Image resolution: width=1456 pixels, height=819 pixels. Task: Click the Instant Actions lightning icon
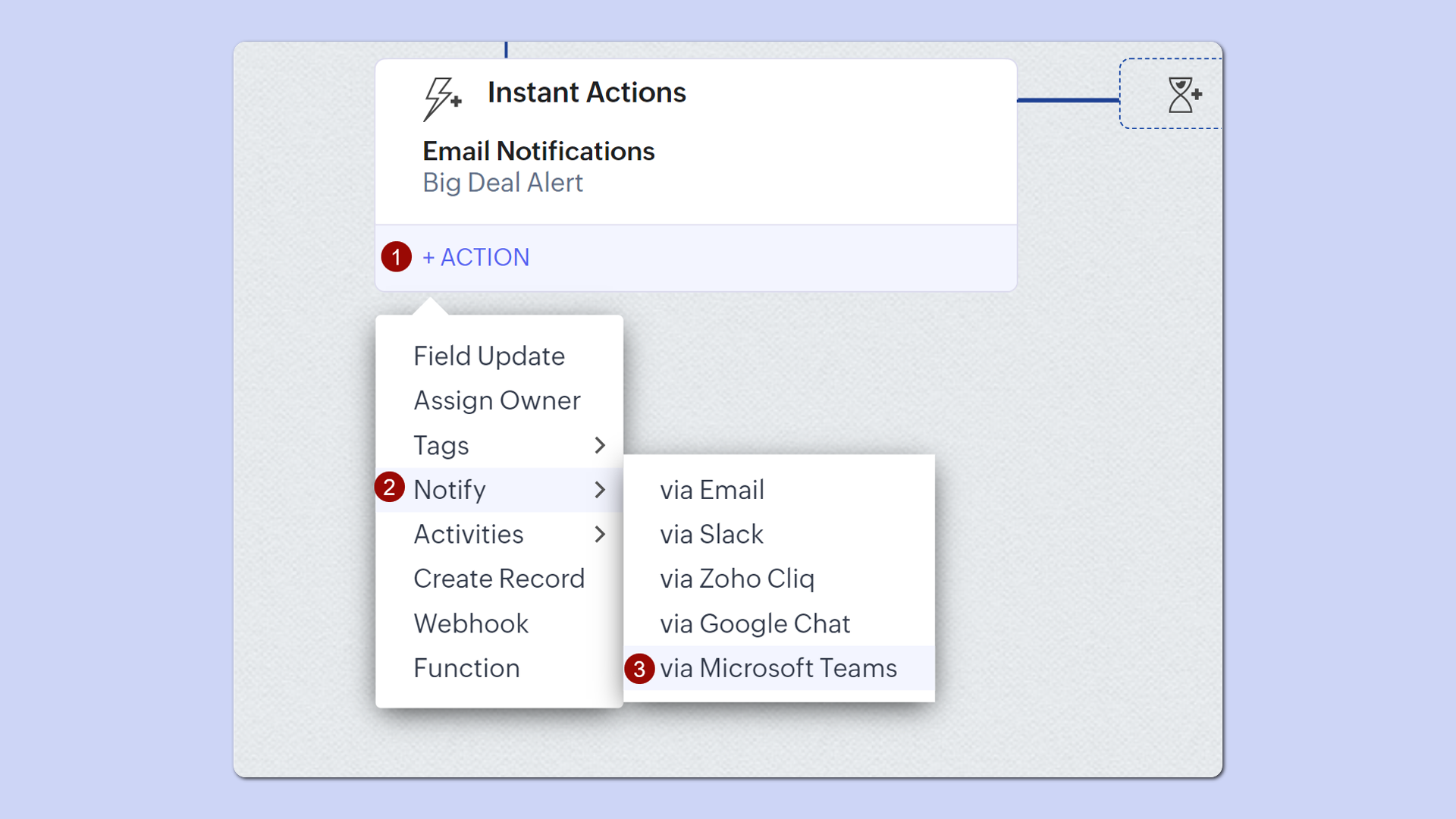point(441,99)
